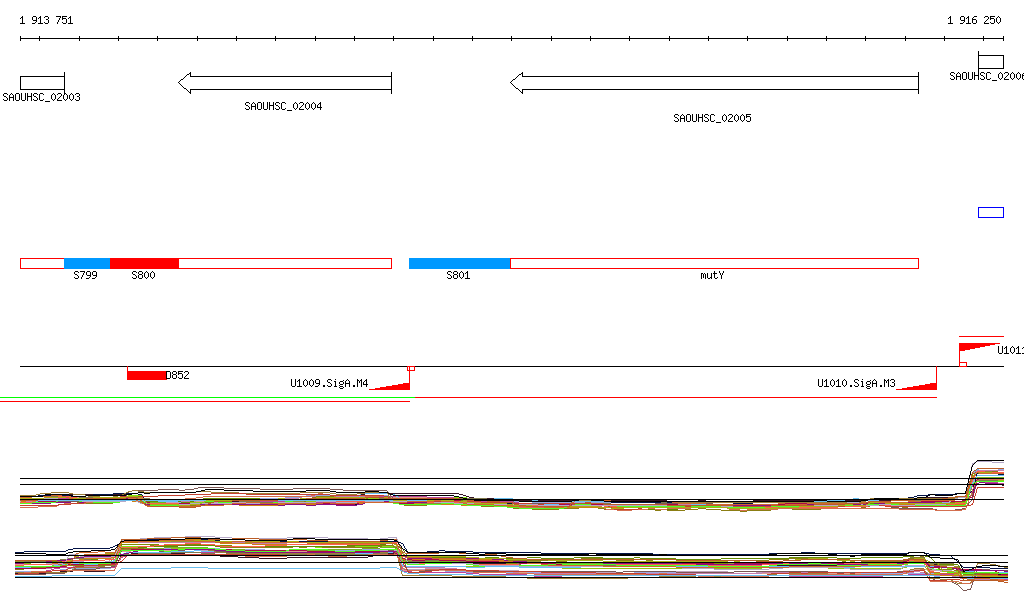Click the long red transcript line under U1010
Viewport: 1024px width, 611px height.
(x=675, y=397)
